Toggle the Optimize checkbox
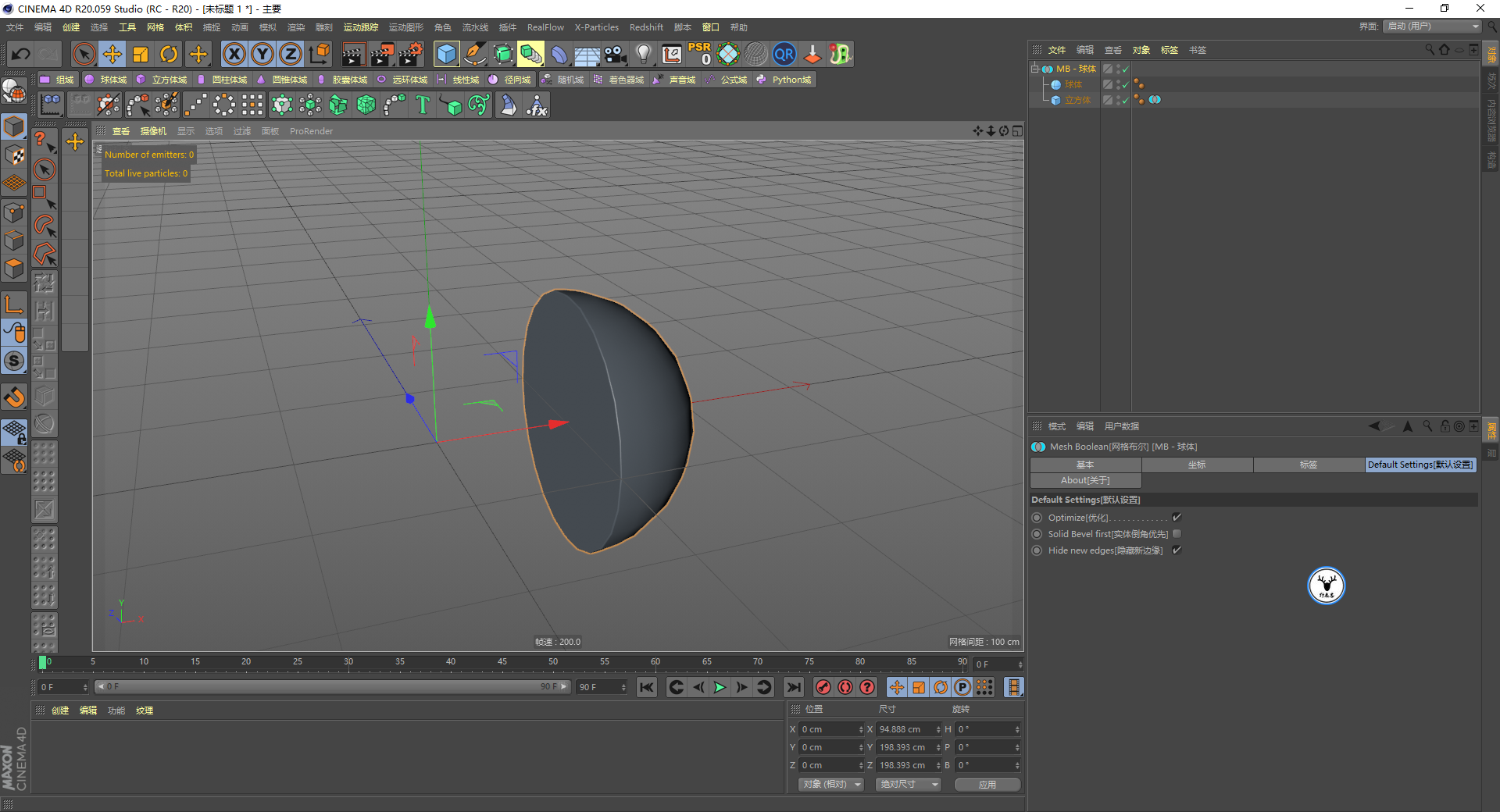This screenshot has width=1500, height=812. point(1177,518)
